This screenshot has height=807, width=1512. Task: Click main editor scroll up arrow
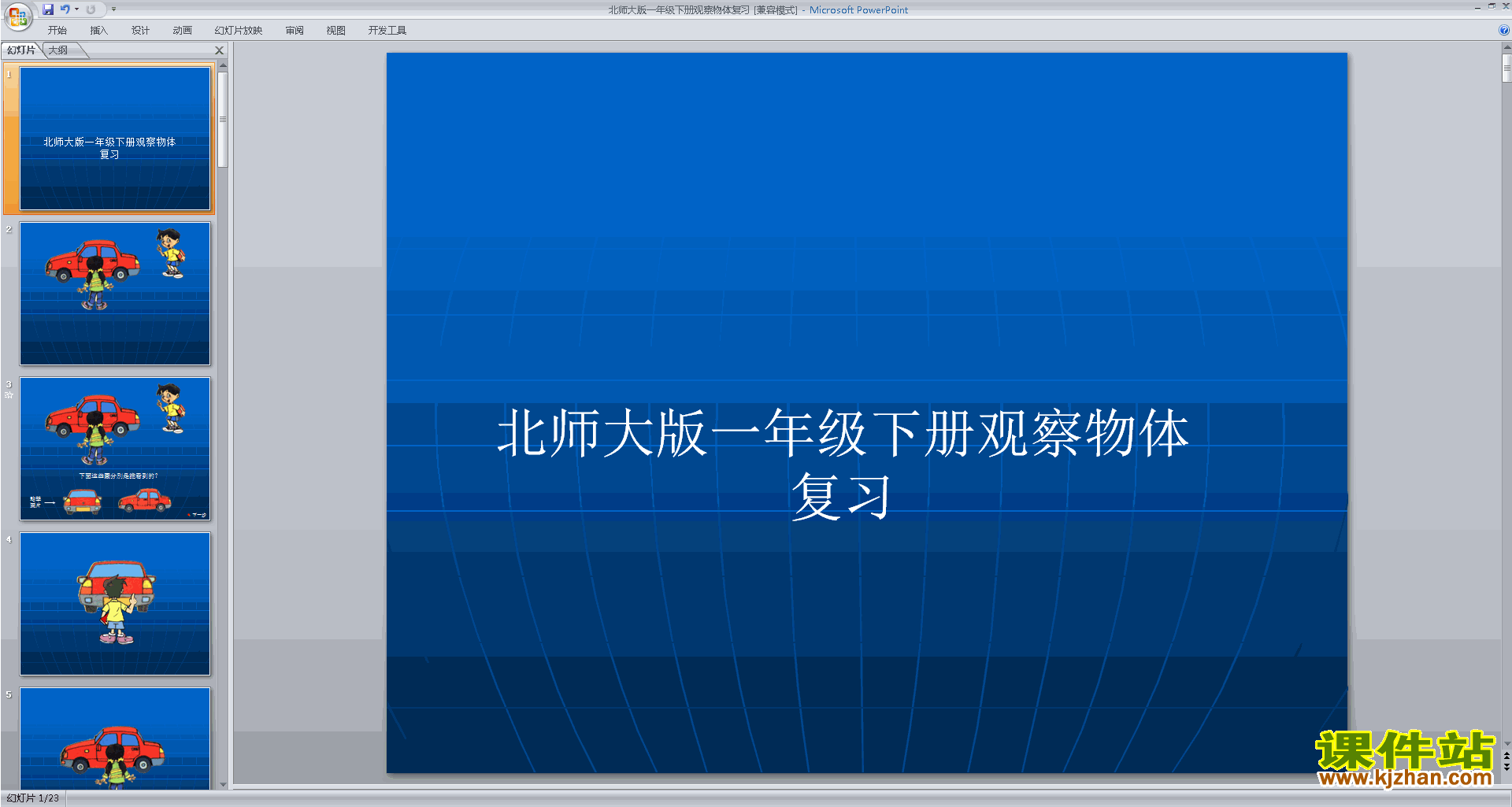coord(1506,47)
